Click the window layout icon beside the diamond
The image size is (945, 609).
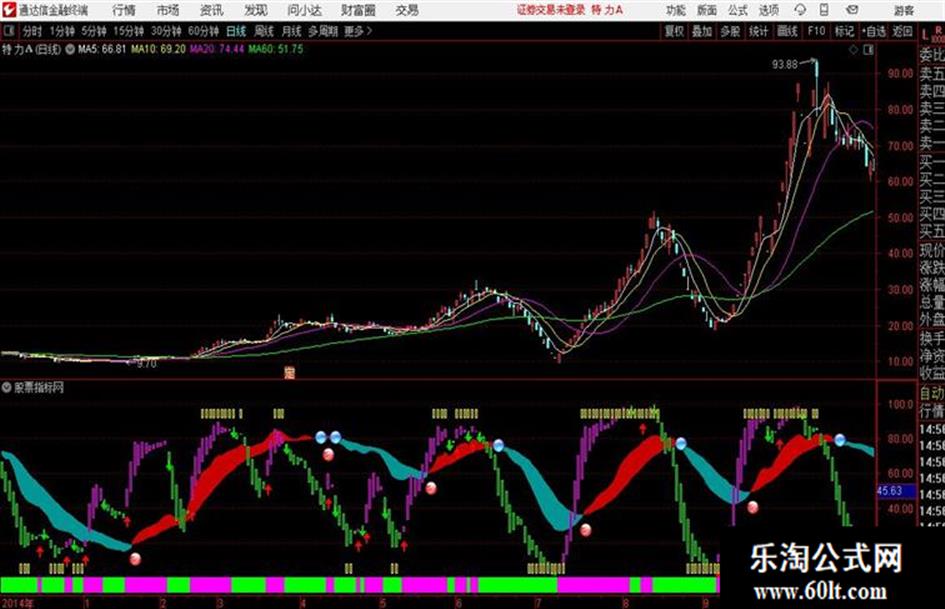(x=868, y=50)
